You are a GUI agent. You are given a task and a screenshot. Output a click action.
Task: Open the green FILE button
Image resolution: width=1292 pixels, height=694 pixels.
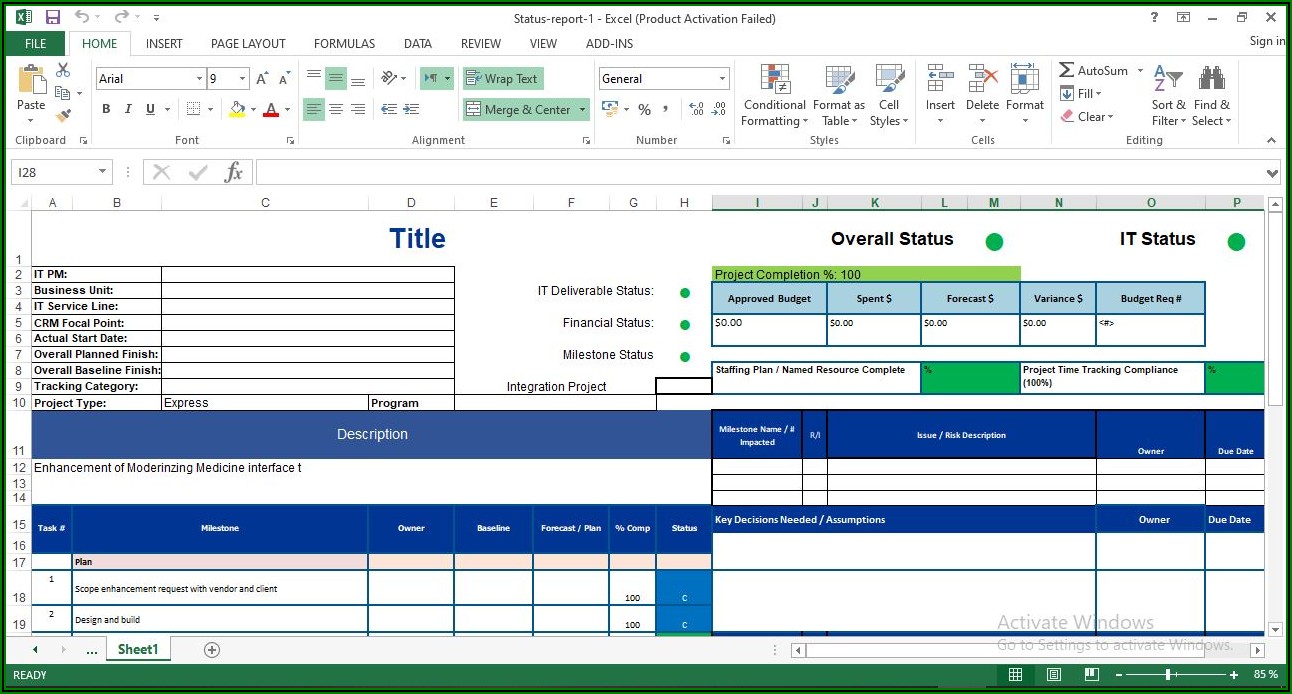coord(35,44)
